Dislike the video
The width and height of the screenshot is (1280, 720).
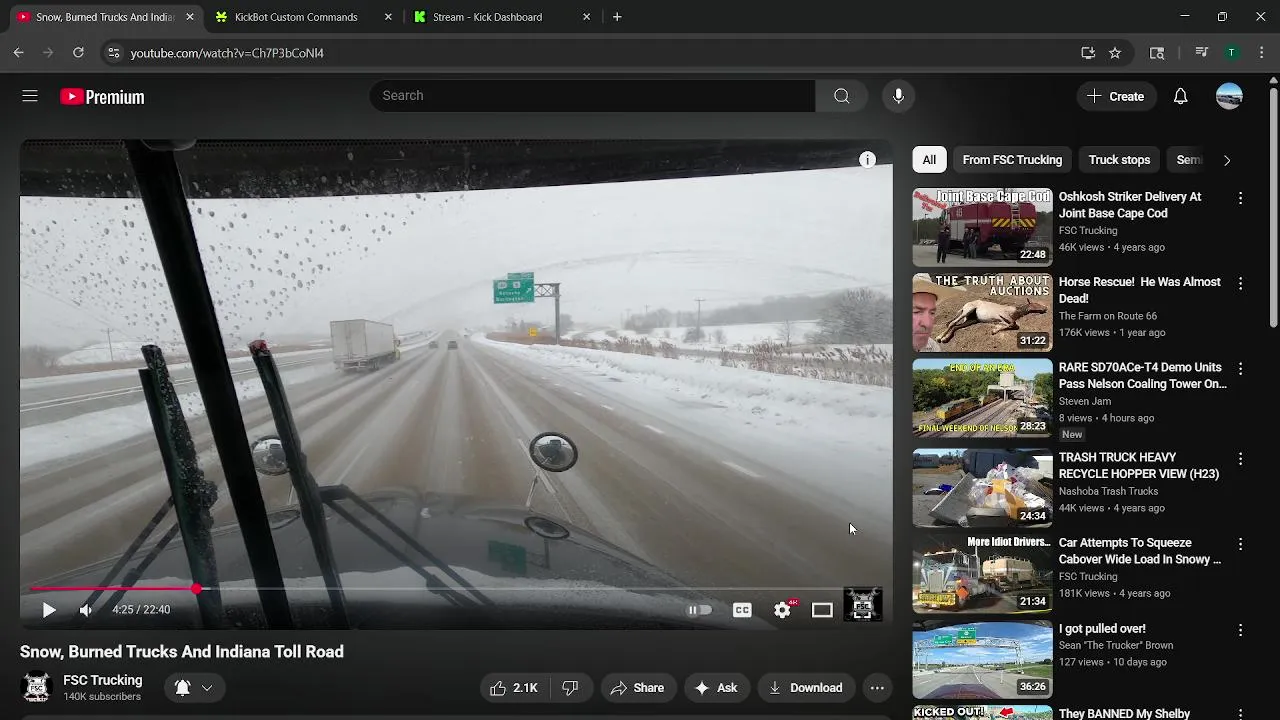coord(570,688)
